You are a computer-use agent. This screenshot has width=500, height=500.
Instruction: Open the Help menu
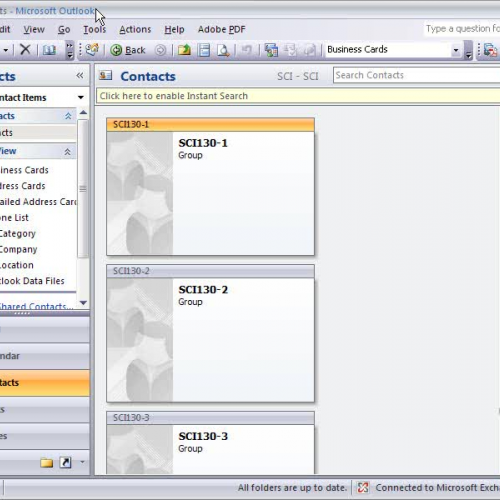click(174, 30)
